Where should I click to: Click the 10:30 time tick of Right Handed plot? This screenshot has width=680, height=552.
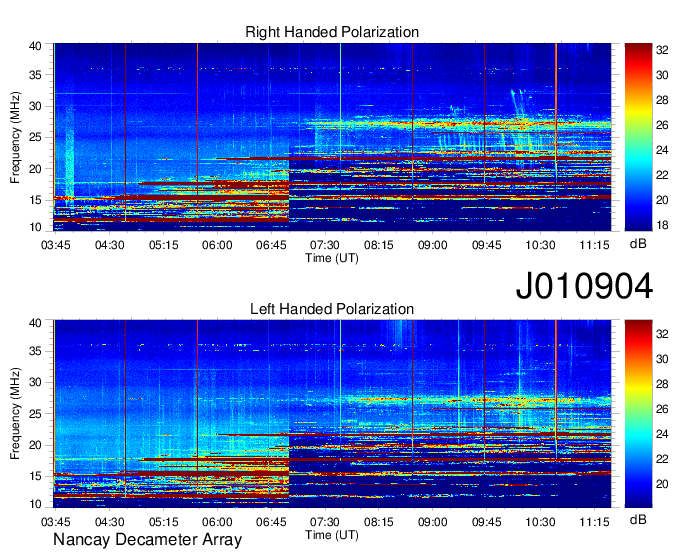click(x=540, y=245)
